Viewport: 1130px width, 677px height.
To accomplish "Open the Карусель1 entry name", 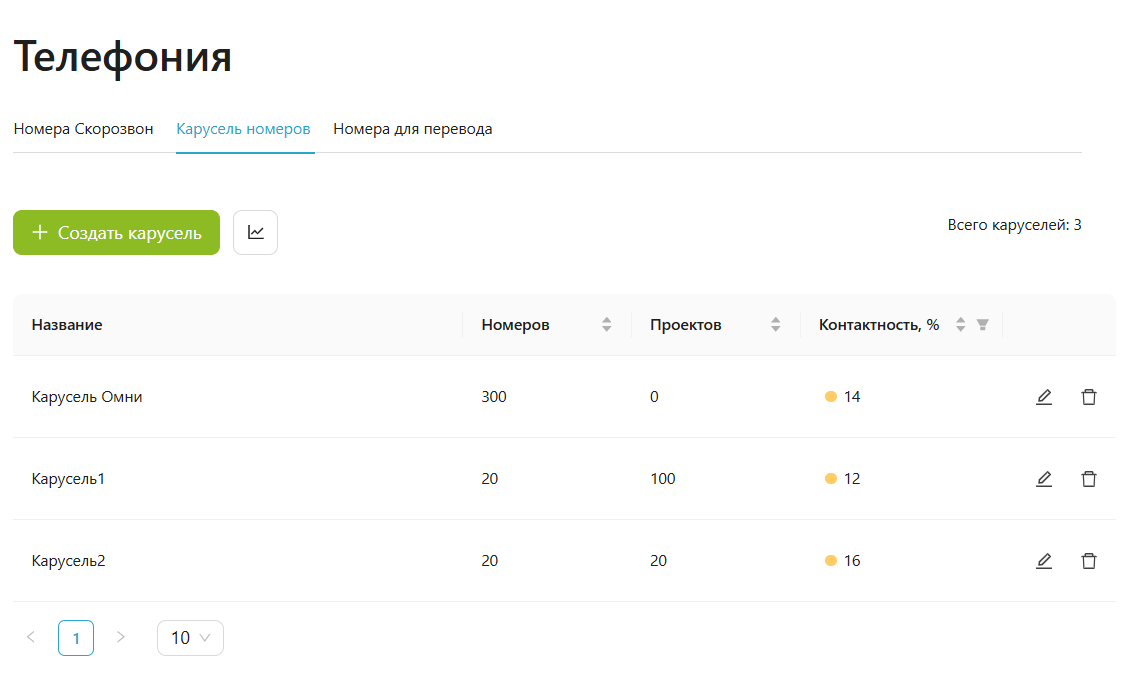I will point(68,478).
